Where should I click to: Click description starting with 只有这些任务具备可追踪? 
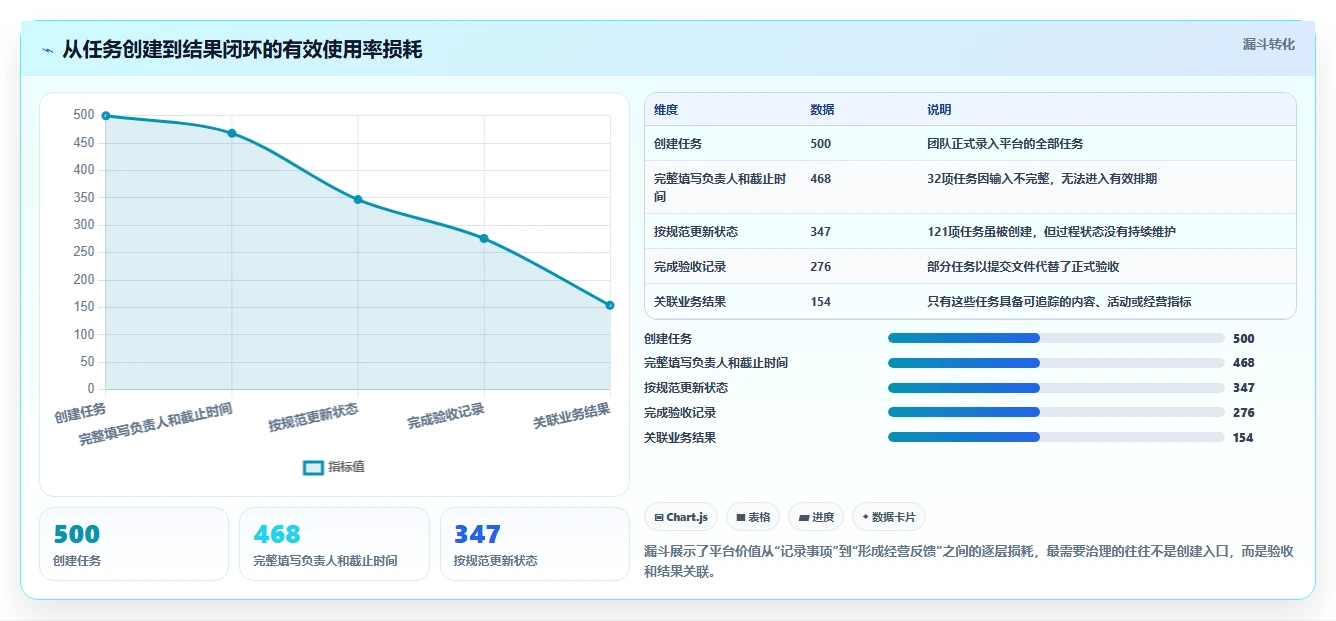(x=1059, y=302)
